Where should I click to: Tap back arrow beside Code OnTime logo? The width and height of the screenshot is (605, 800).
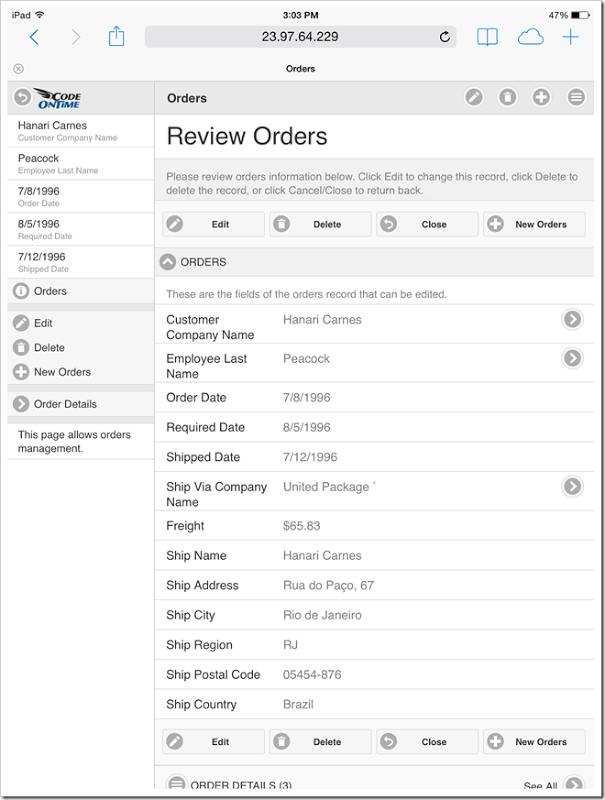click(x=22, y=97)
